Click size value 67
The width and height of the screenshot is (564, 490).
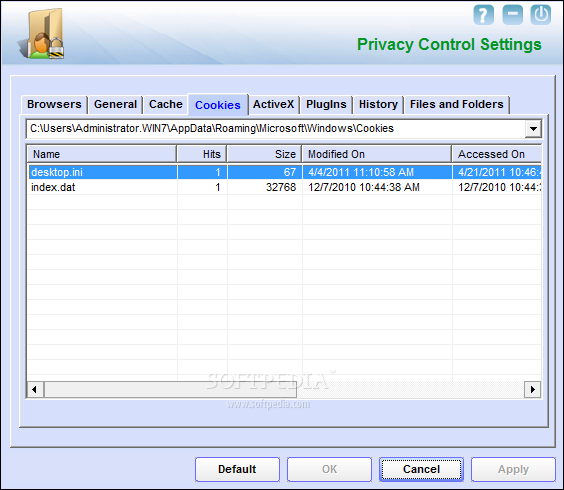point(290,172)
